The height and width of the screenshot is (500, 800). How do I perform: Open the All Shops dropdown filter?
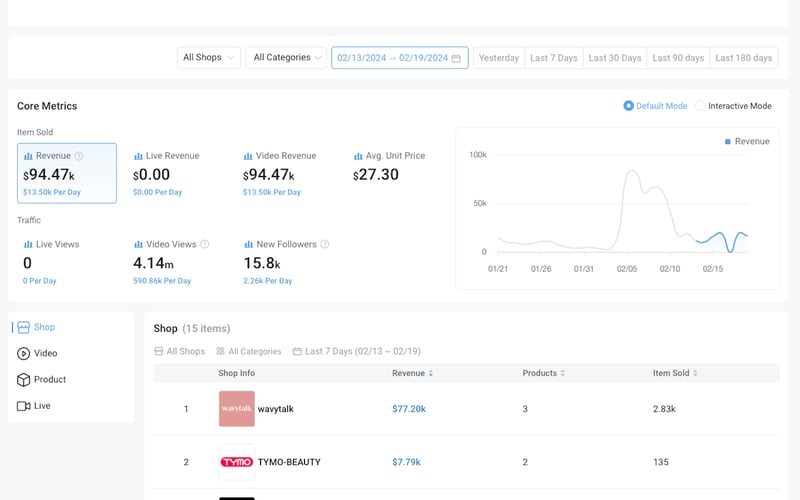pyautogui.click(x=209, y=58)
